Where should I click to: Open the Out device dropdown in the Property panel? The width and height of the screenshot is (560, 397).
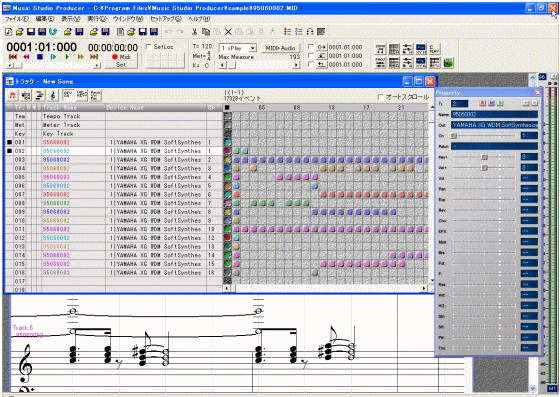pyautogui.click(x=494, y=125)
